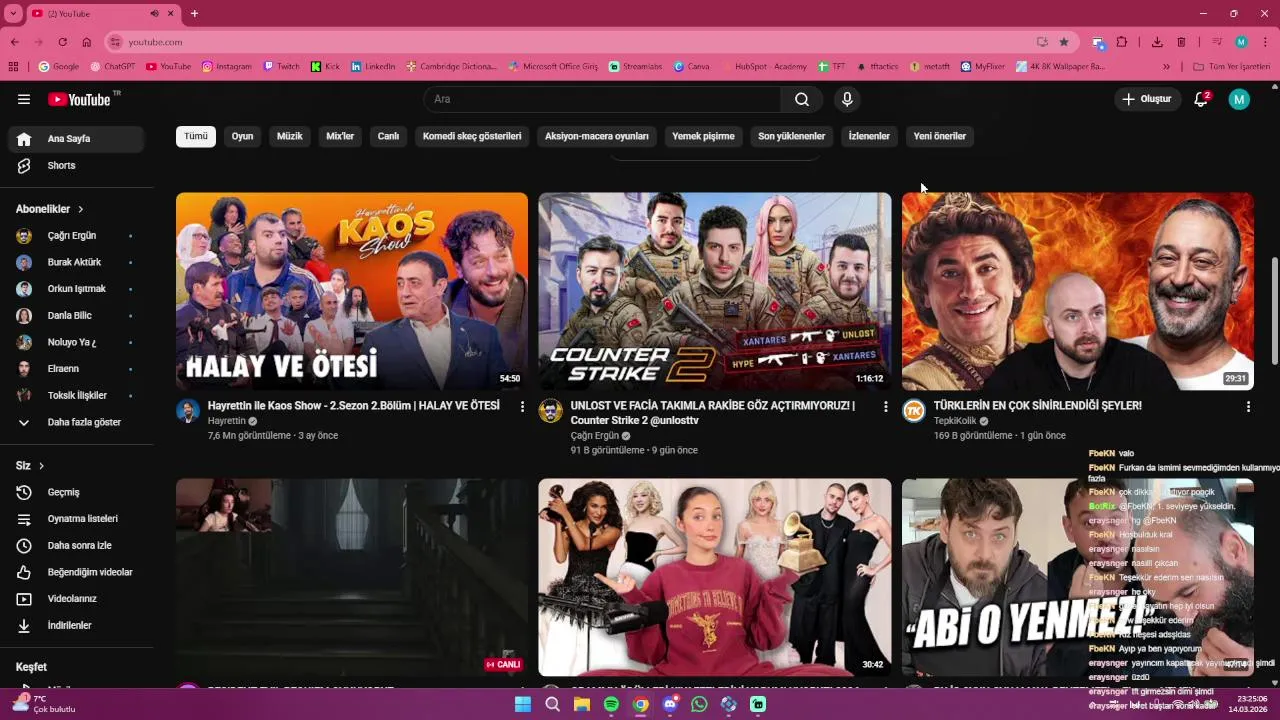Select the Mix'ler filter chip
Image resolution: width=1280 pixels, height=720 pixels.
[x=340, y=136]
